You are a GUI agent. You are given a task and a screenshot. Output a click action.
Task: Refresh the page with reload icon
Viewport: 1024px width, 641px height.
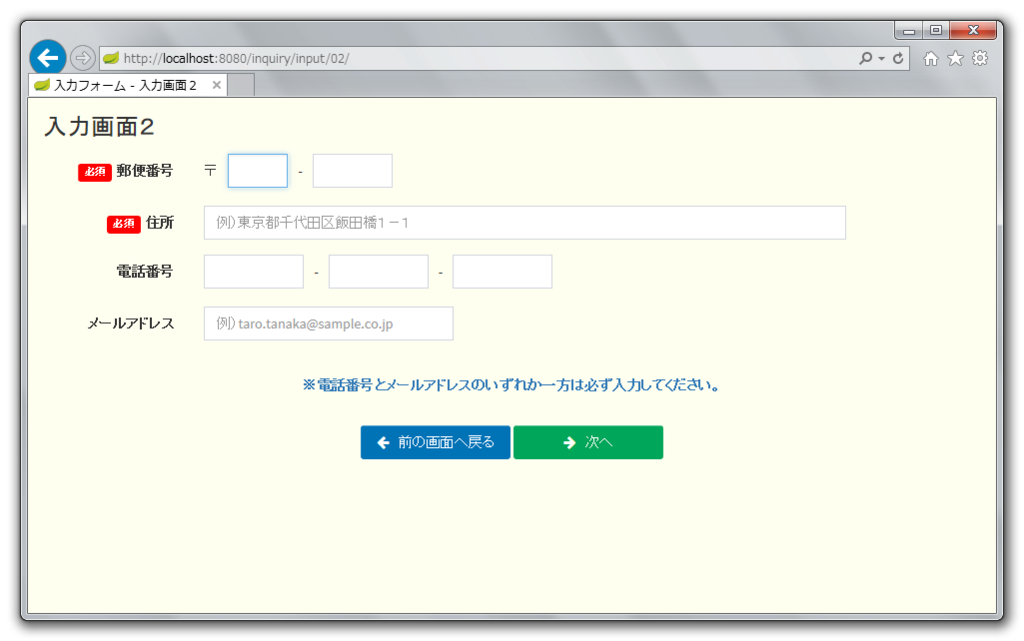898,58
